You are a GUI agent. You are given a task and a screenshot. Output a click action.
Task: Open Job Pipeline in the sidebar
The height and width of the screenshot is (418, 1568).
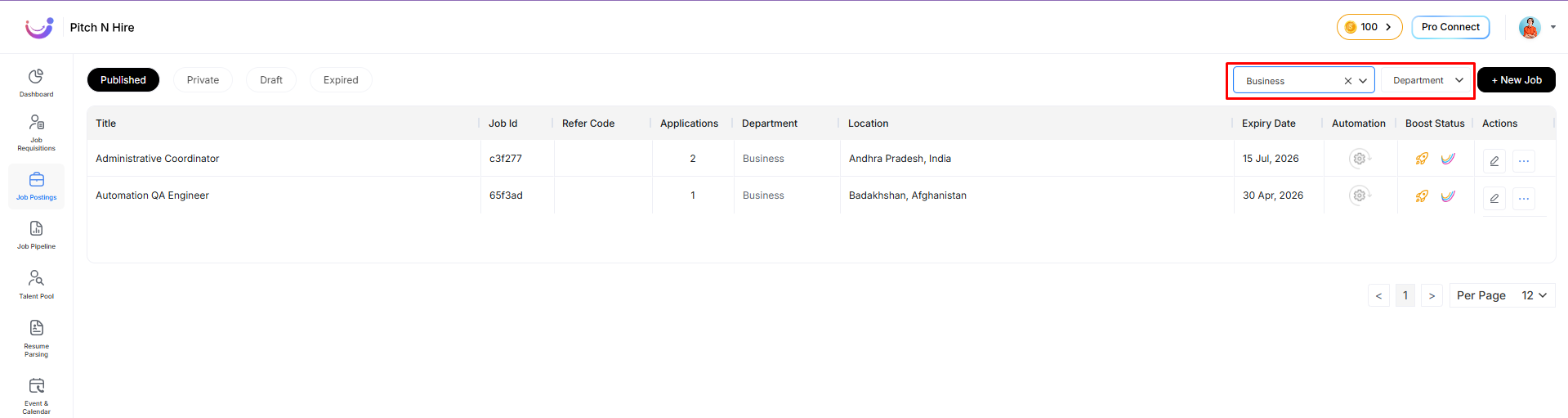coord(36,235)
